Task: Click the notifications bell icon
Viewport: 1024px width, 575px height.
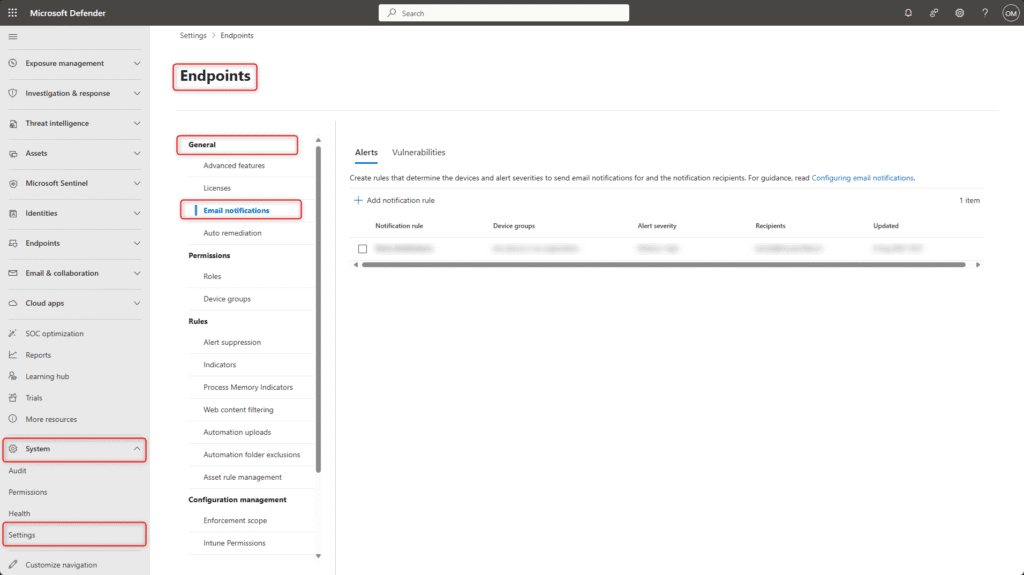Action: 908,13
